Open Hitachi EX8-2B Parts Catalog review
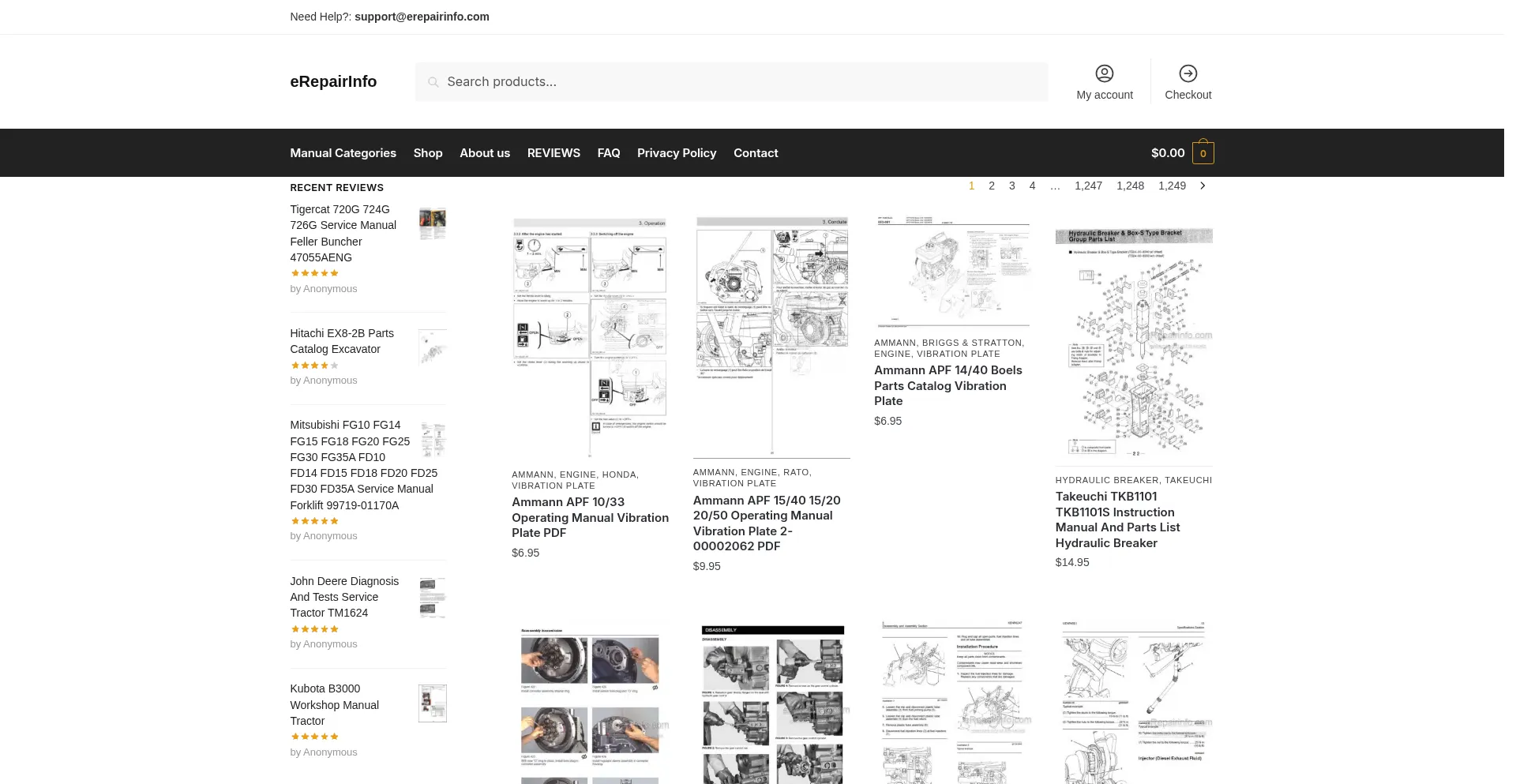 point(342,341)
